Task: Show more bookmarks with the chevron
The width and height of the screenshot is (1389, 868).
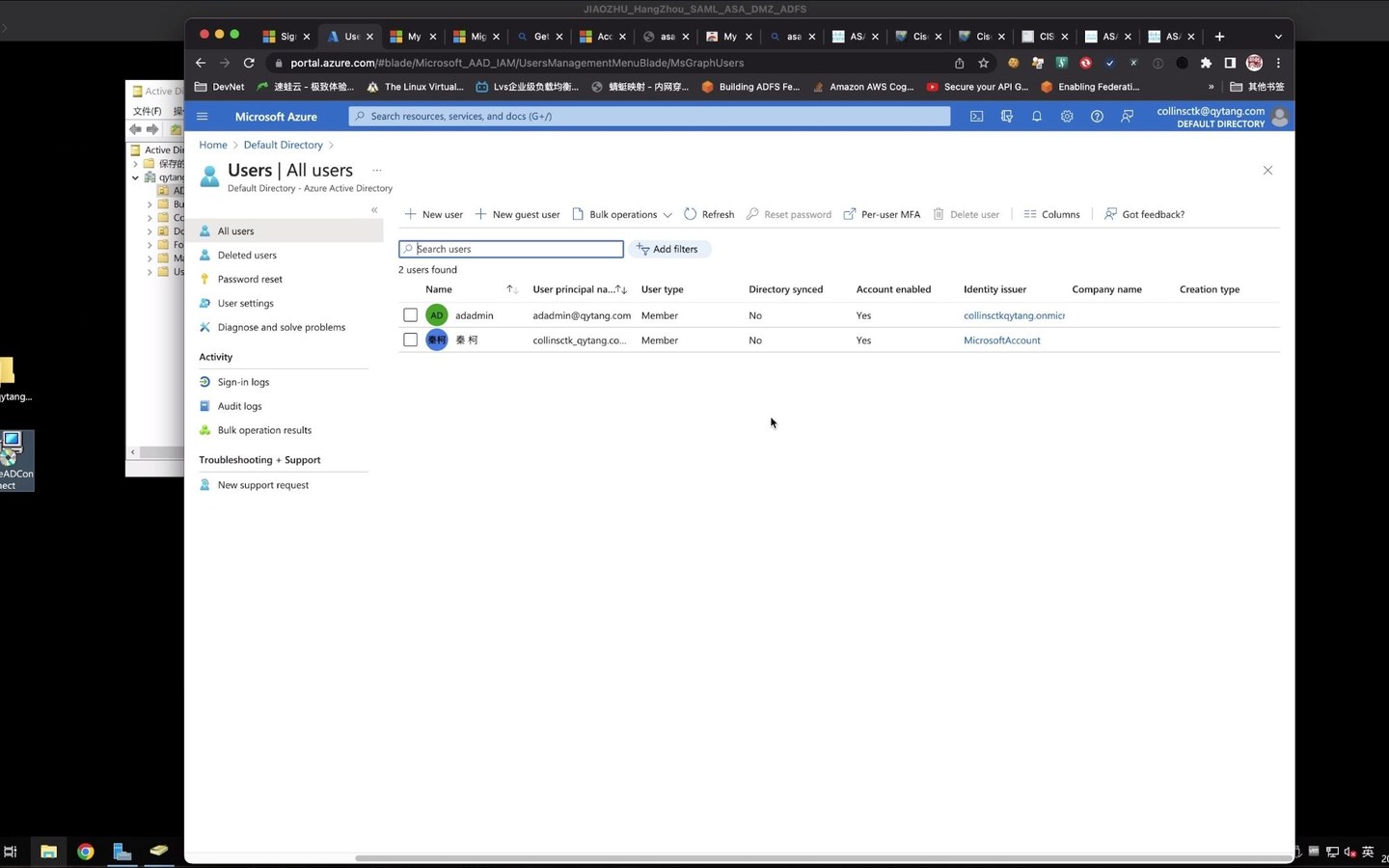Action: pyautogui.click(x=1211, y=87)
